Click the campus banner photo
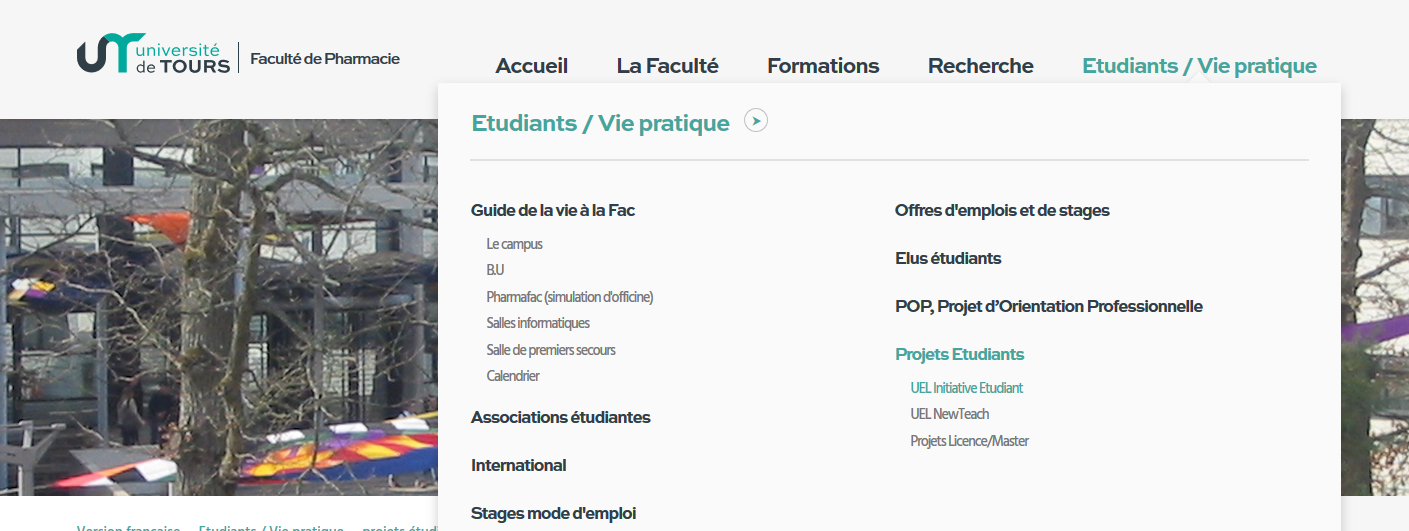The image size is (1409, 531). point(218,307)
